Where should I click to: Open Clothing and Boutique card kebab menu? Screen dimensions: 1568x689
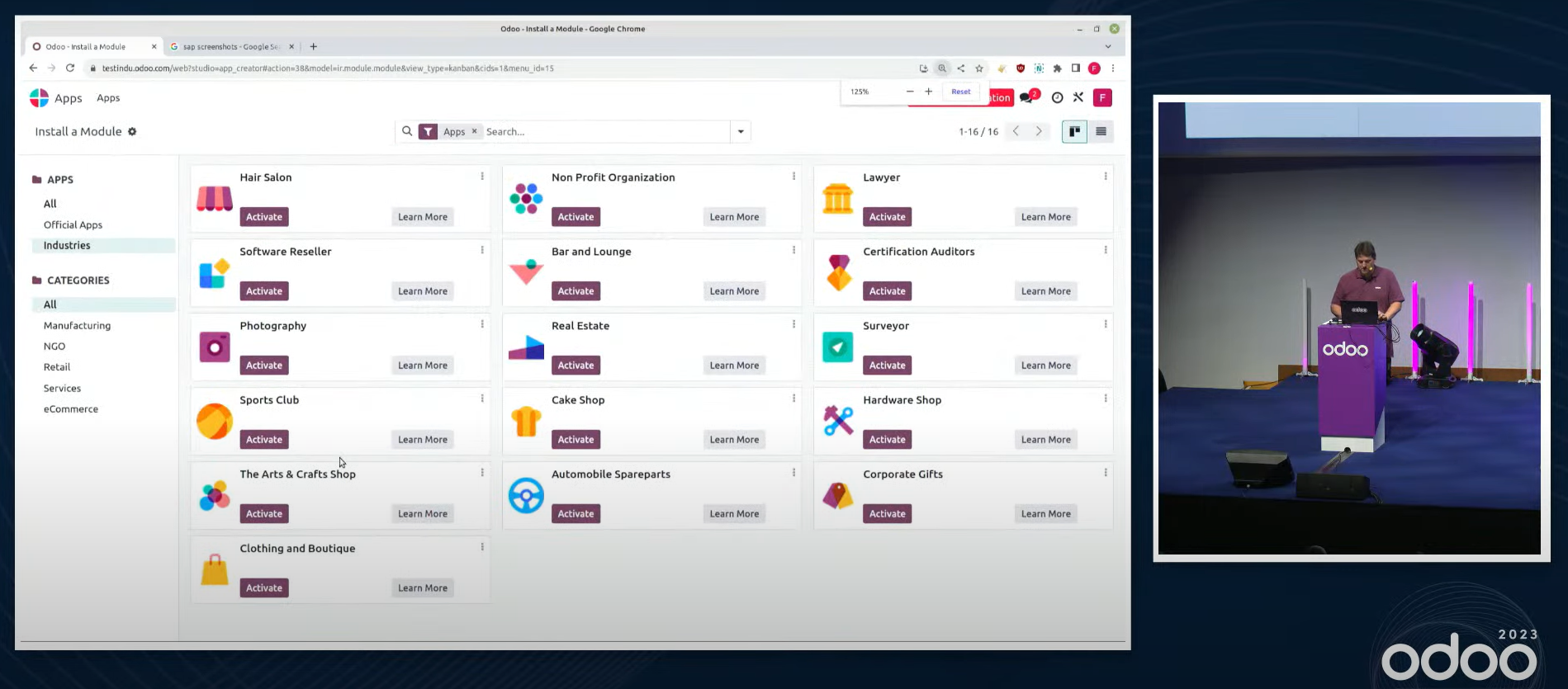tap(482, 547)
